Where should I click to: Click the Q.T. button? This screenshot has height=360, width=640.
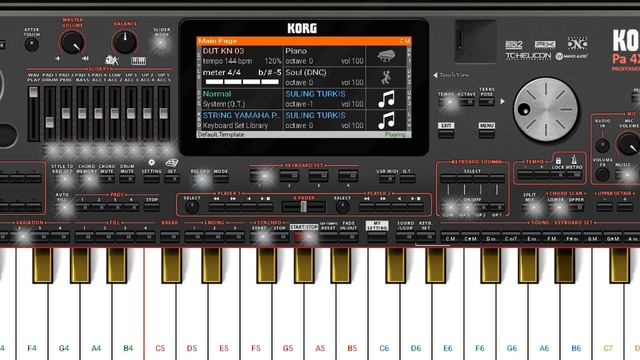[407, 178]
